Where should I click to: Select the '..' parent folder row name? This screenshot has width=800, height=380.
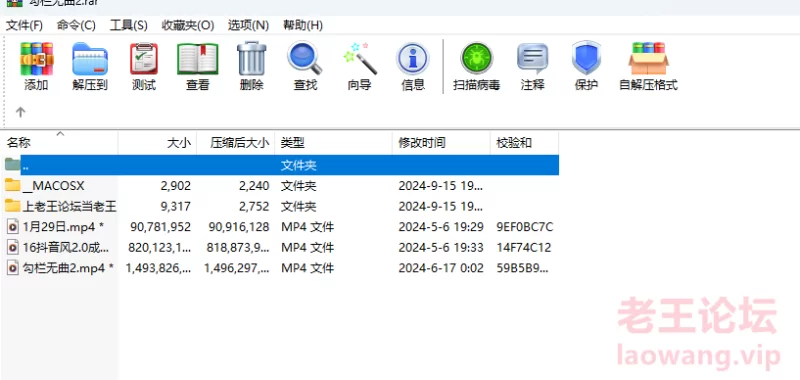[26, 167]
